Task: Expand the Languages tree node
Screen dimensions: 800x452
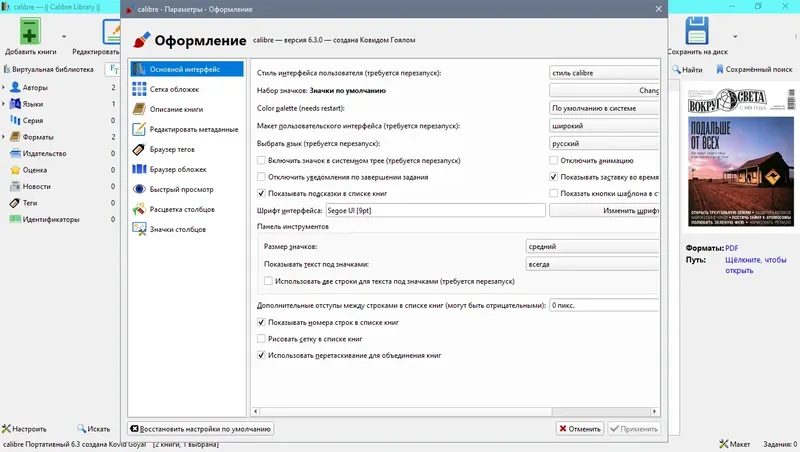Action: click(4, 104)
